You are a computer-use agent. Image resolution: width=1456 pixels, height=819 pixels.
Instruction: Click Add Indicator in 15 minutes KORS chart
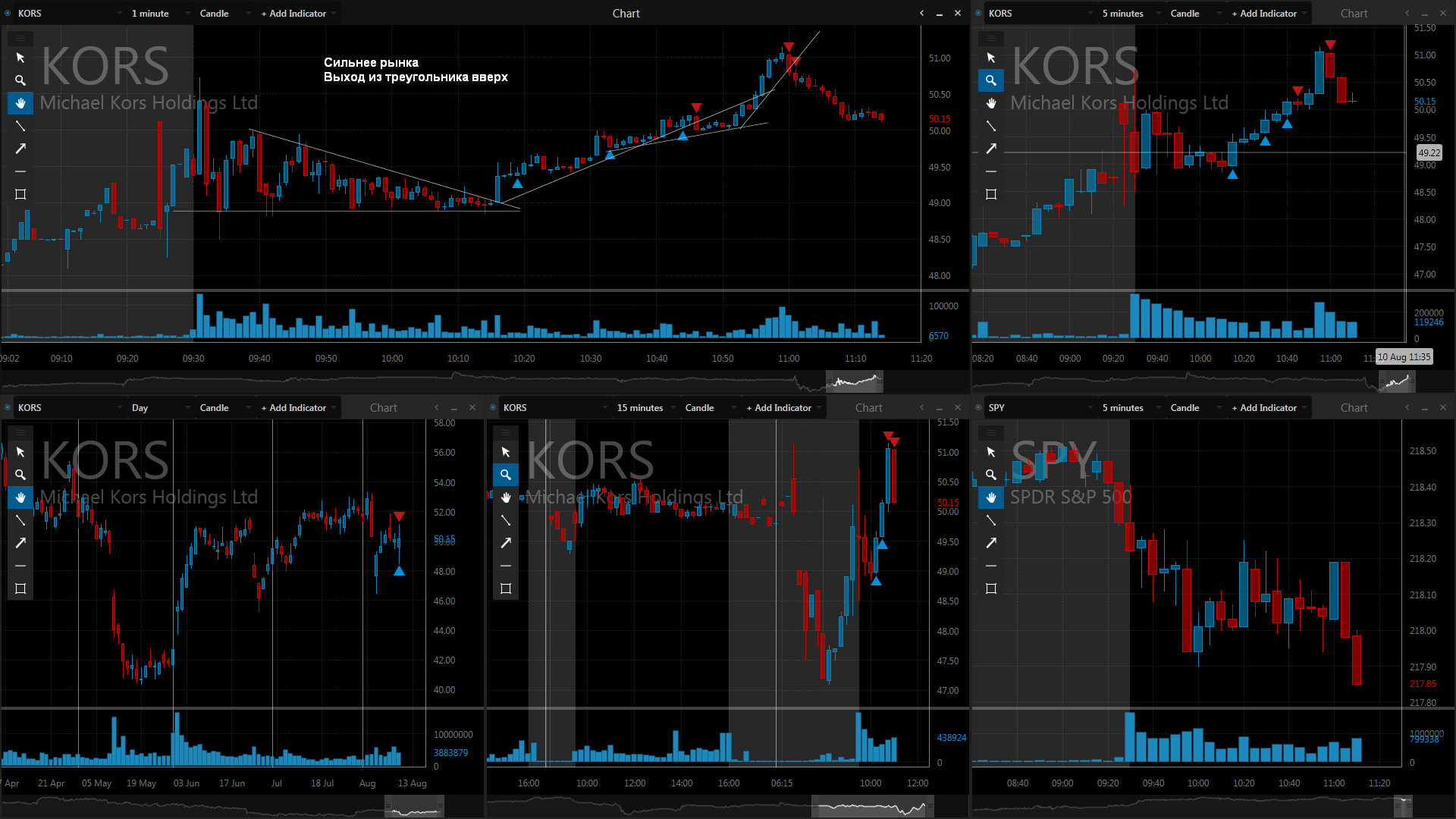[783, 407]
